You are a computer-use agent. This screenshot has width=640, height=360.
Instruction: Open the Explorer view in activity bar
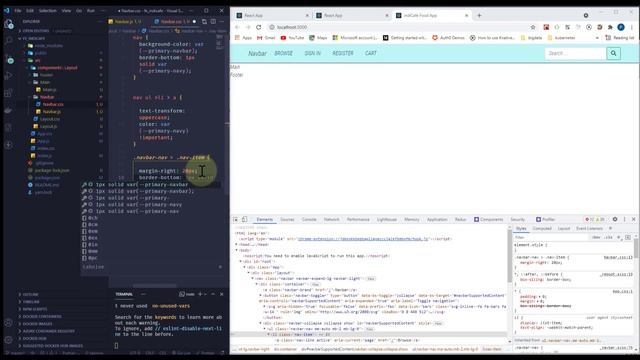click(x=9, y=24)
